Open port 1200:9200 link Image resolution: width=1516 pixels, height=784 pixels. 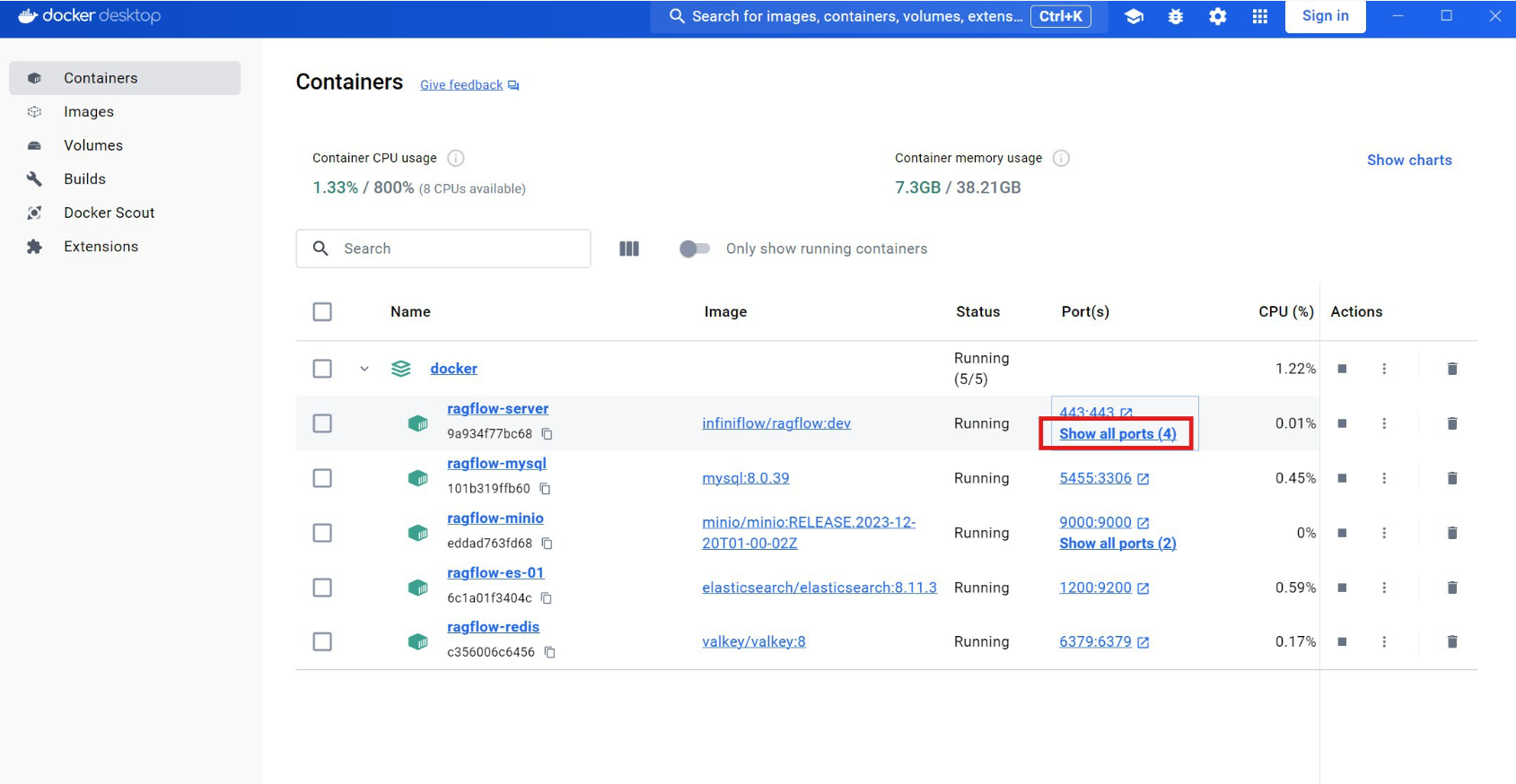pos(1104,588)
